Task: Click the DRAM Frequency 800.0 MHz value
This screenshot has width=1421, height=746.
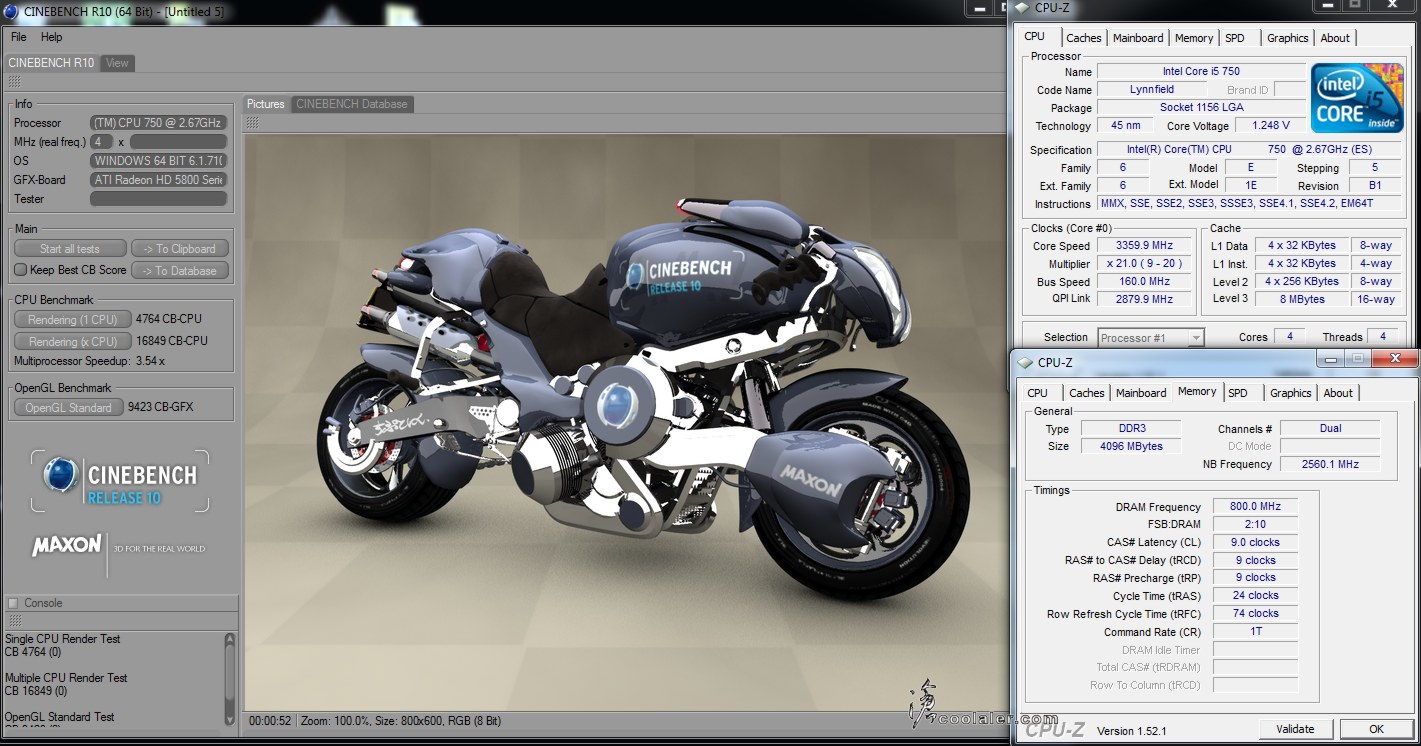Action: pyautogui.click(x=1255, y=507)
